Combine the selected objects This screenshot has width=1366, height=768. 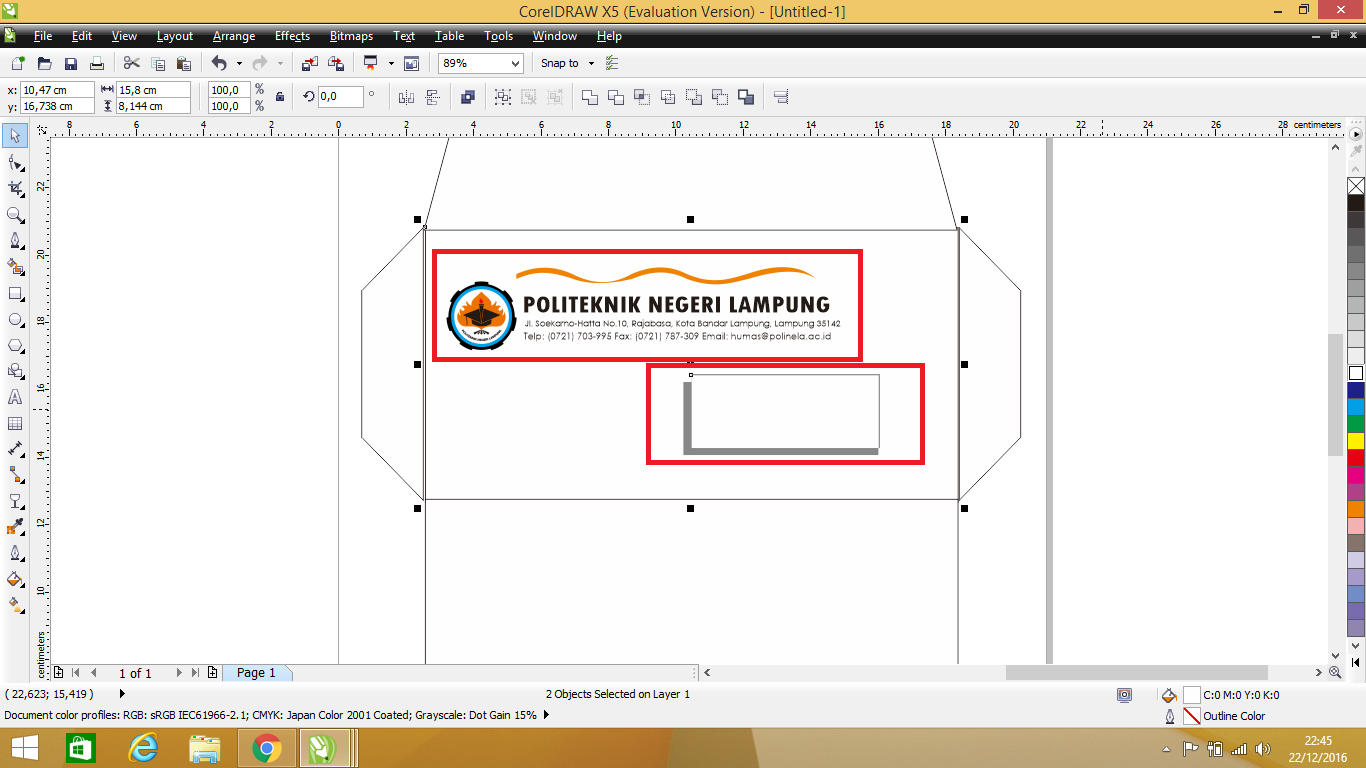pyautogui.click(x=467, y=97)
